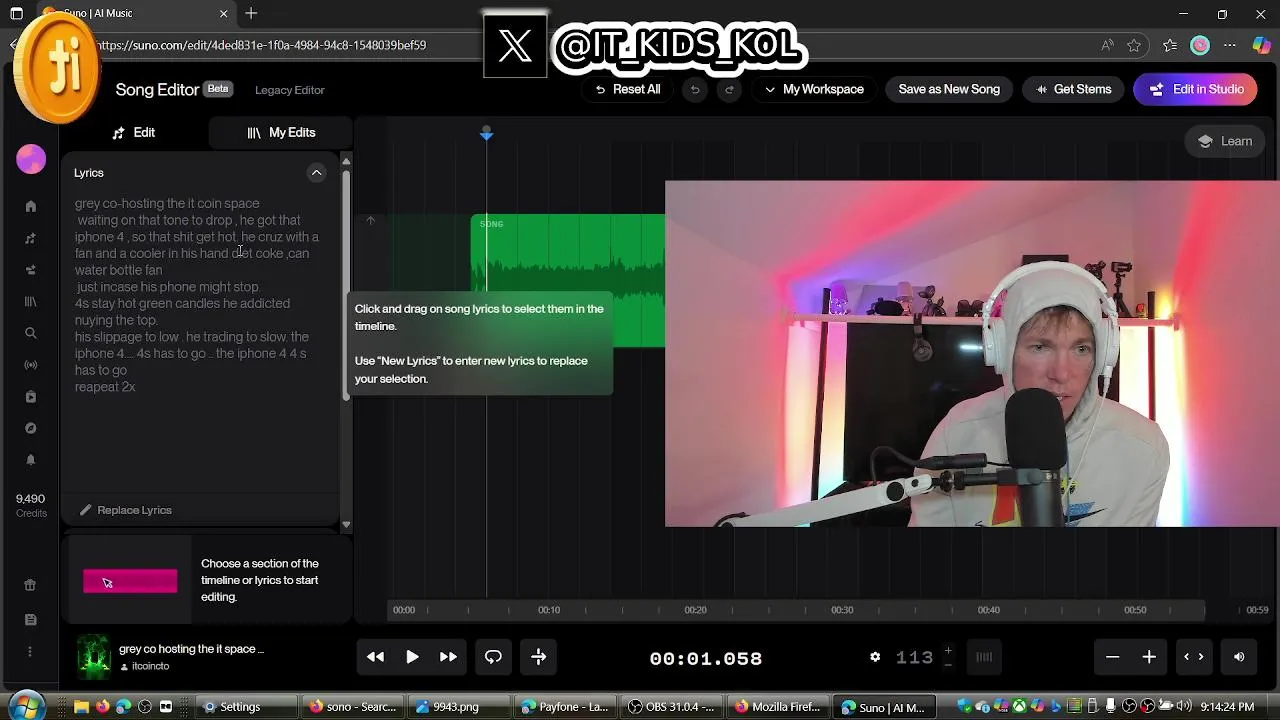Image resolution: width=1280 pixels, height=720 pixels.
Task: Open the Radio broadcast icon in sidebar
Action: coord(31,365)
